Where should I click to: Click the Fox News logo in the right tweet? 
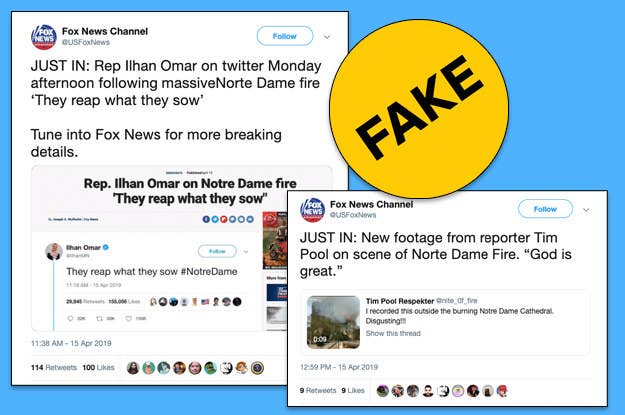tap(312, 210)
